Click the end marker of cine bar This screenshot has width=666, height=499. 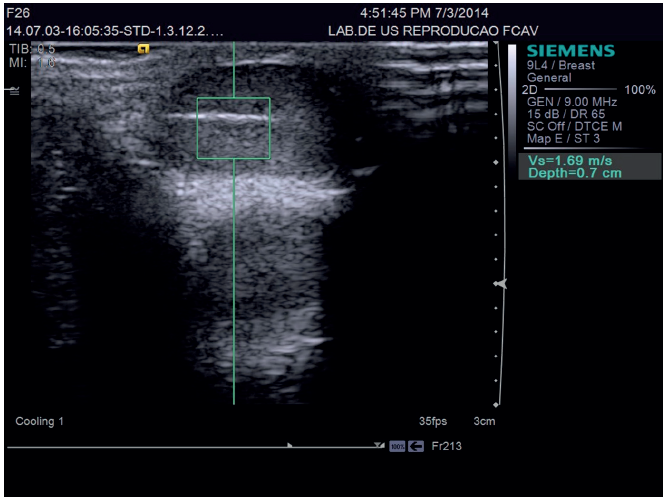[x=379, y=445]
